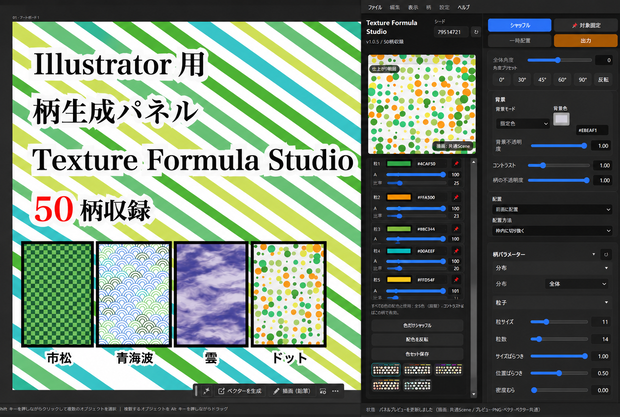Select the 90° angle preset

coord(582,79)
